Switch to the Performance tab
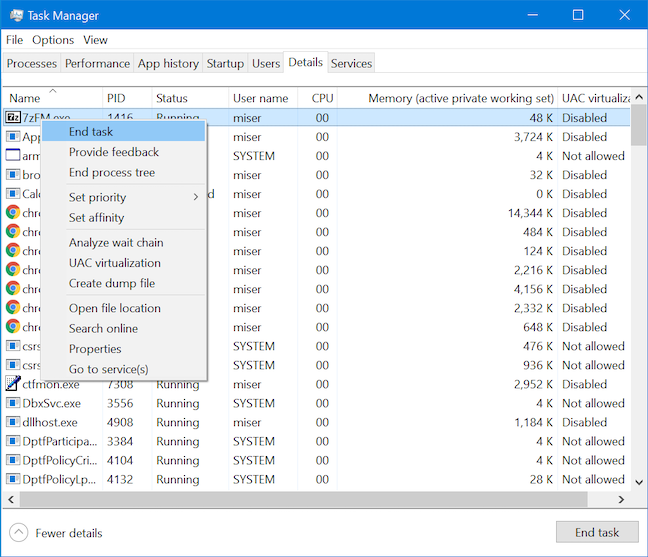Viewport: 648px width, 557px height. point(97,63)
